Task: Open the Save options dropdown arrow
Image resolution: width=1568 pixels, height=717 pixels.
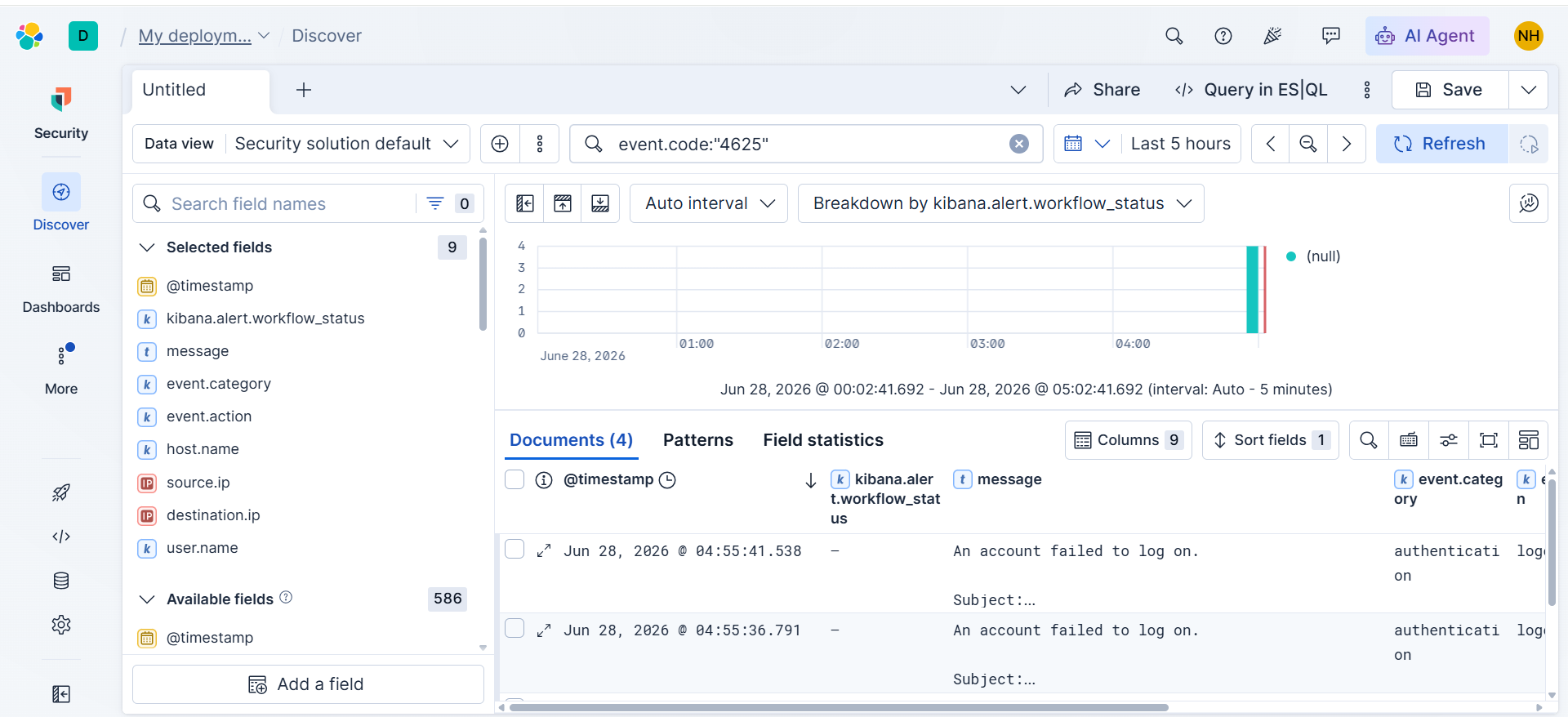Action: (x=1528, y=90)
